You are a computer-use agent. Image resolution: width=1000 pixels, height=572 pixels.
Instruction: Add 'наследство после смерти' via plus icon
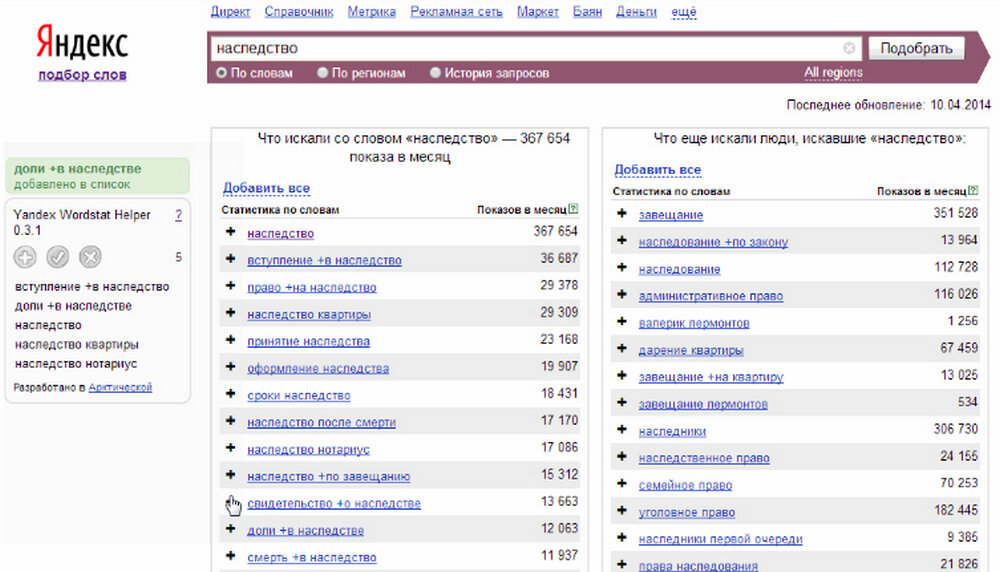pyautogui.click(x=231, y=421)
